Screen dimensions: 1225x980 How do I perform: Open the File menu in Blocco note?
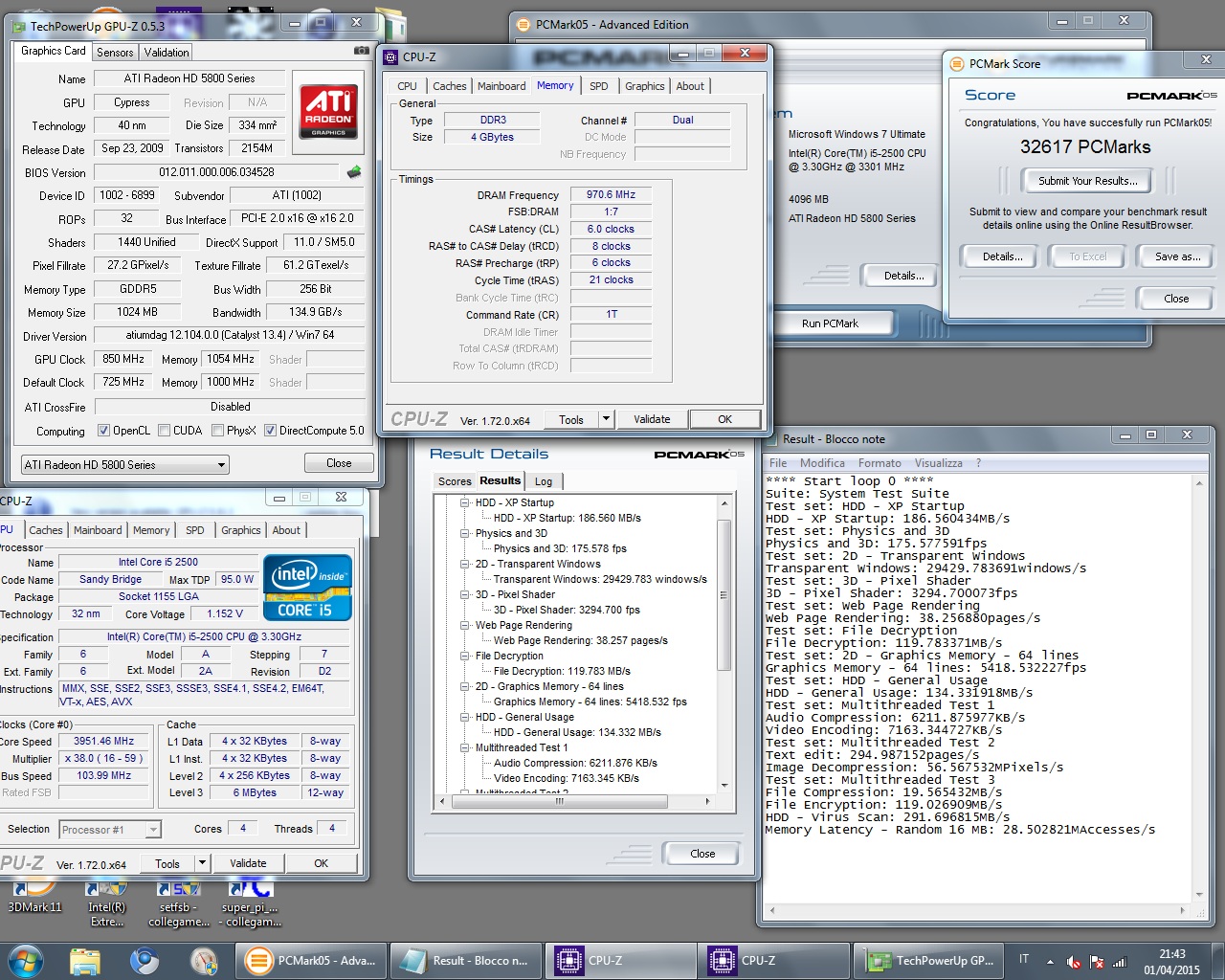pos(778,463)
